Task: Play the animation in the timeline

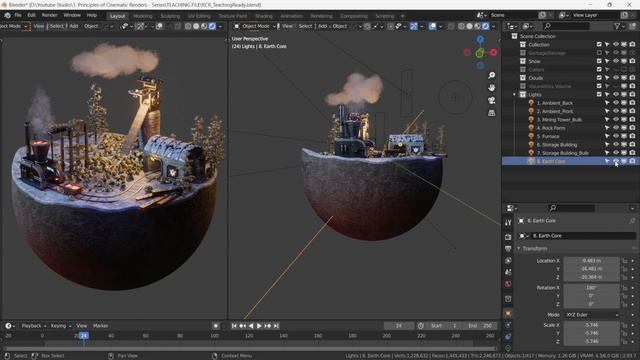Action: pos(259,326)
